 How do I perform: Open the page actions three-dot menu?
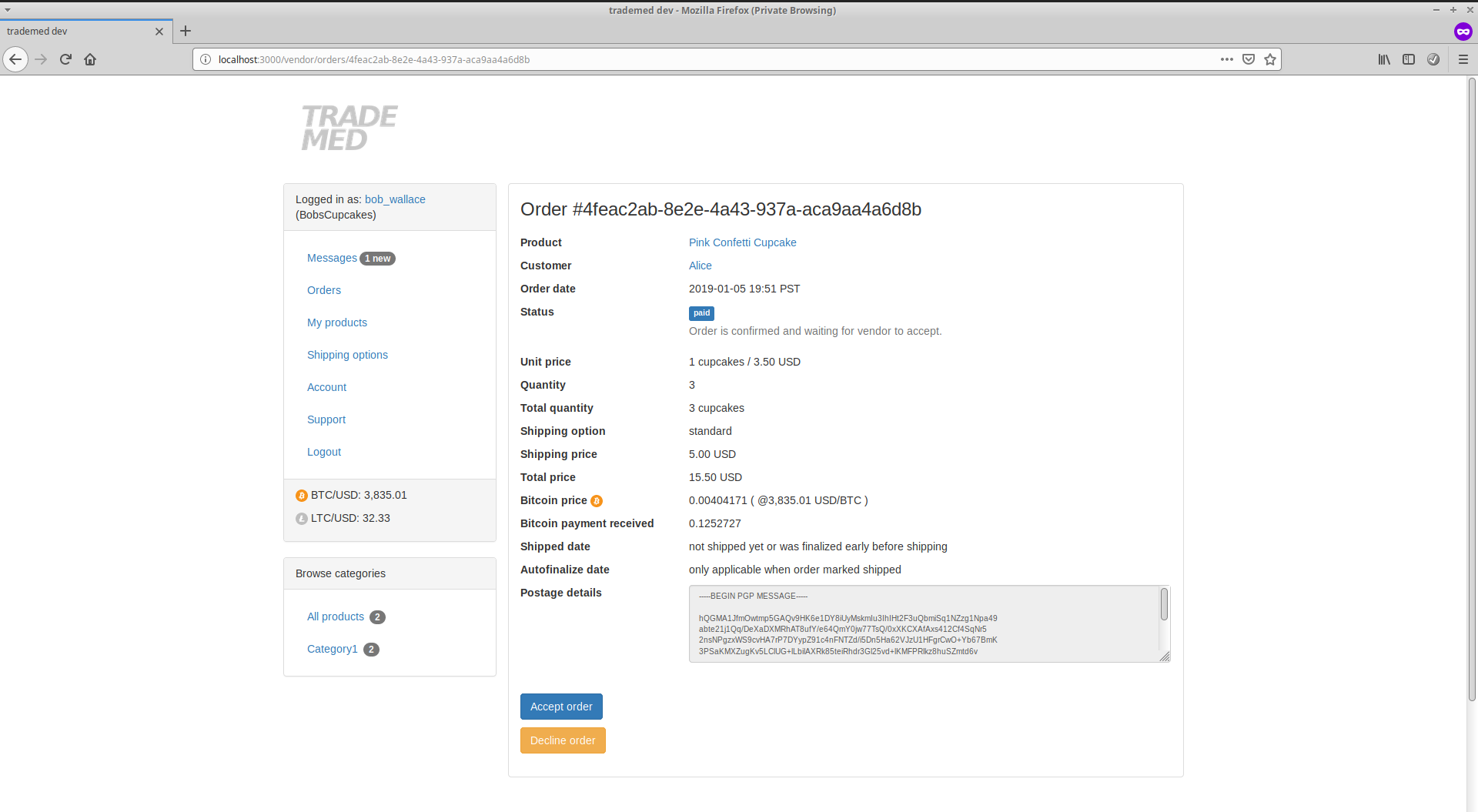(1226, 59)
